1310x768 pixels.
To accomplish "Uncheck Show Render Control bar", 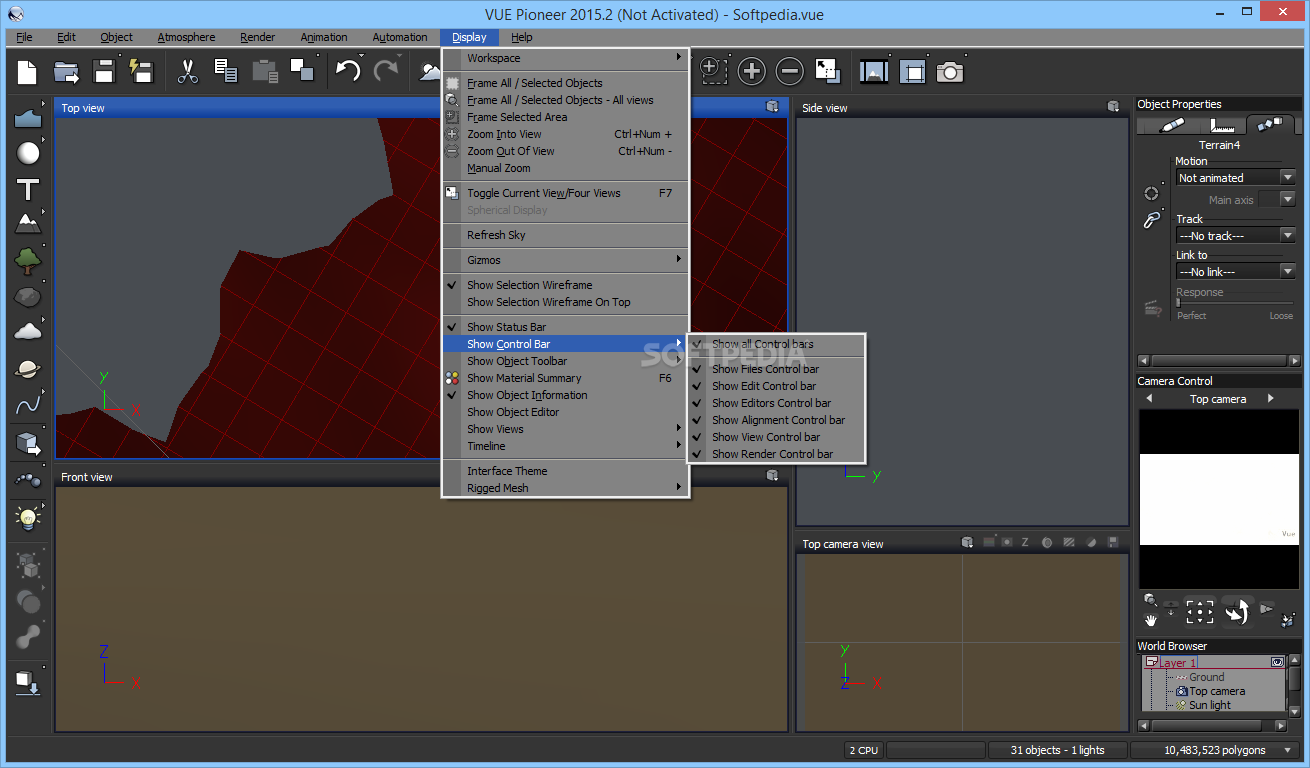I will pos(776,454).
